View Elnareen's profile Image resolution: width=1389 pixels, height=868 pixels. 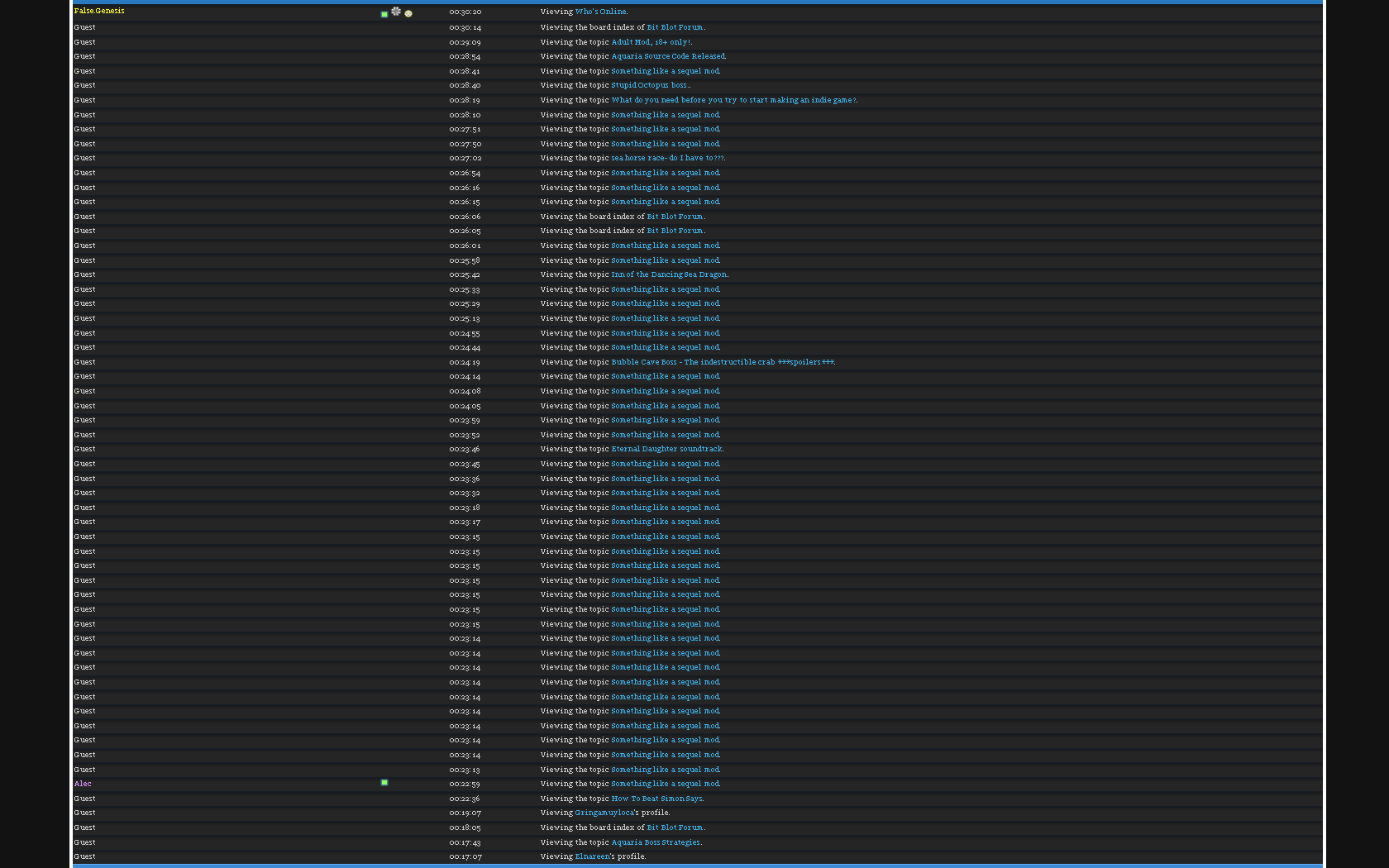pyautogui.click(x=592, y=856)
